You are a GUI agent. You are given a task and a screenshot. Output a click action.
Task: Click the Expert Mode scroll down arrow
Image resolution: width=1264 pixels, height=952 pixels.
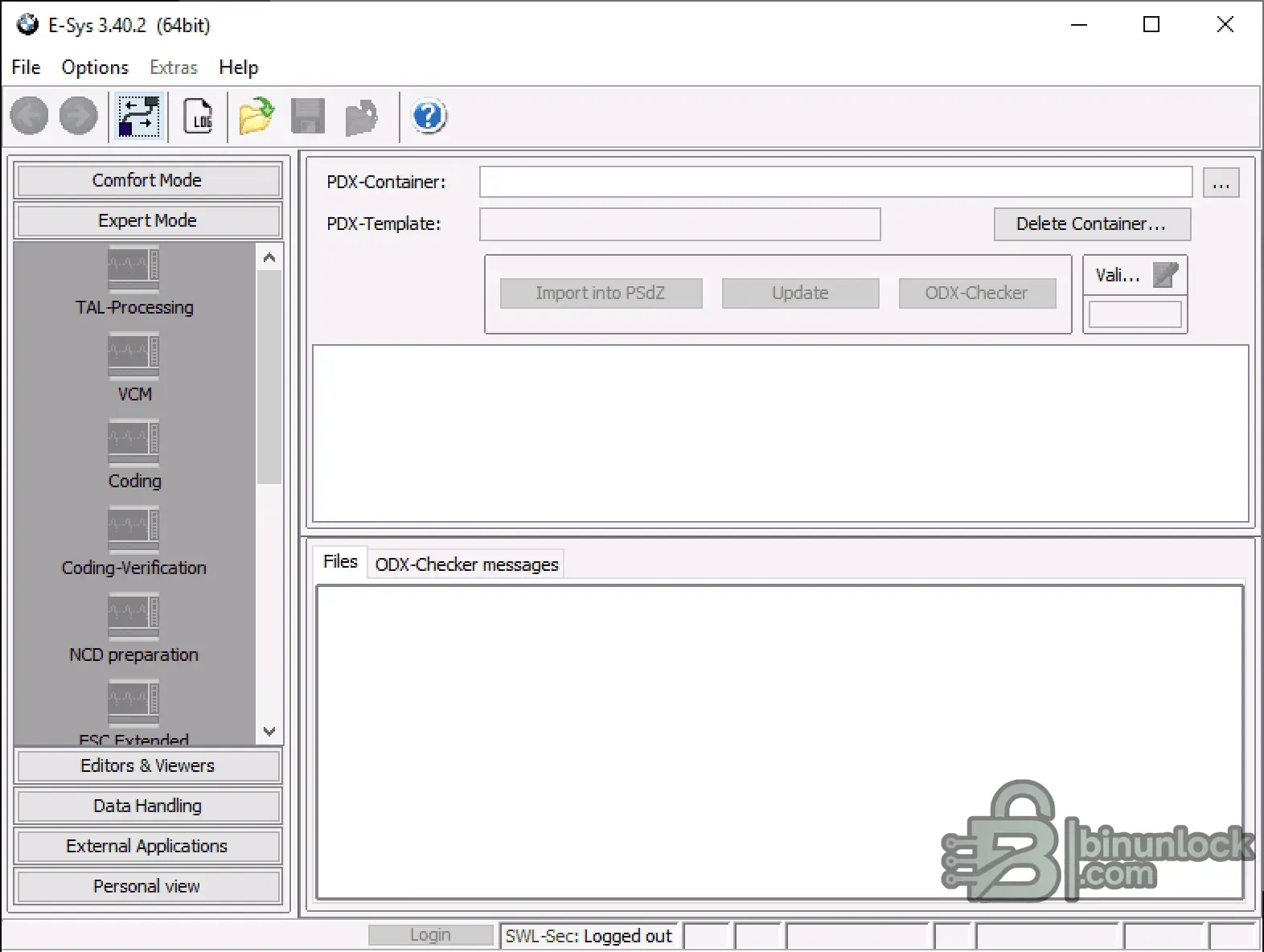tap(269, 731)
